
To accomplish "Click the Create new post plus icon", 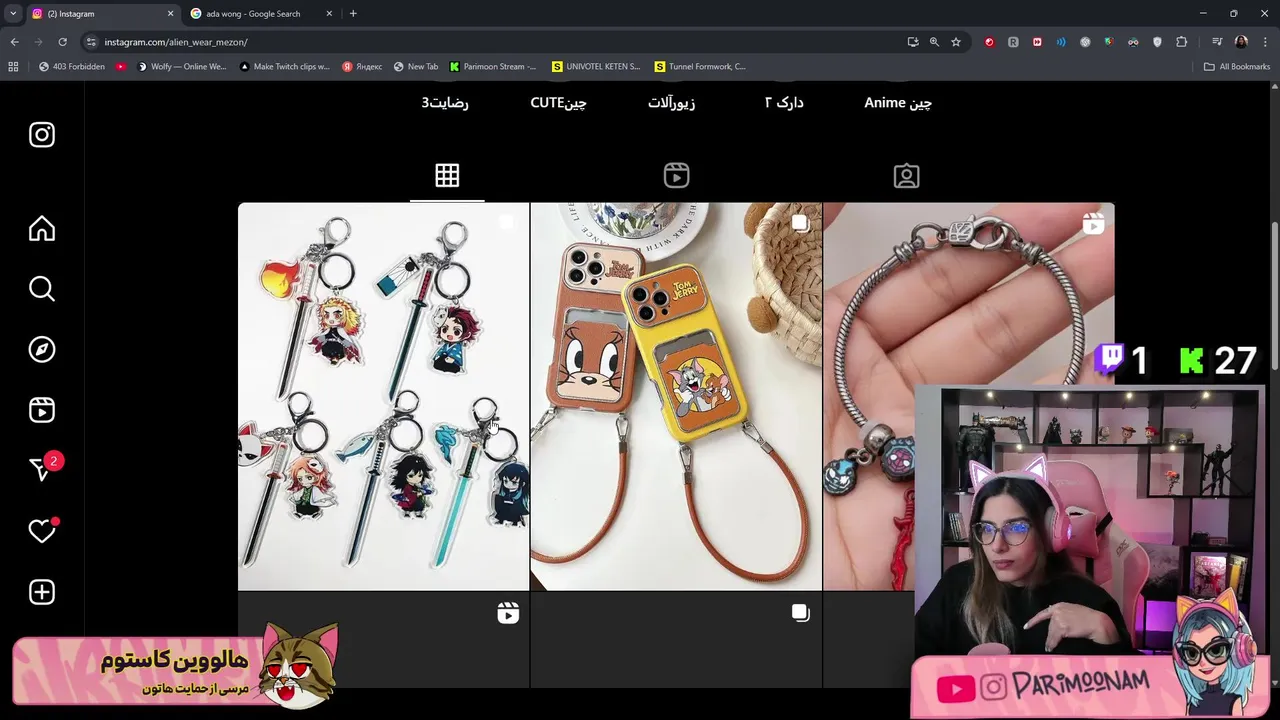I will point(42,592).
